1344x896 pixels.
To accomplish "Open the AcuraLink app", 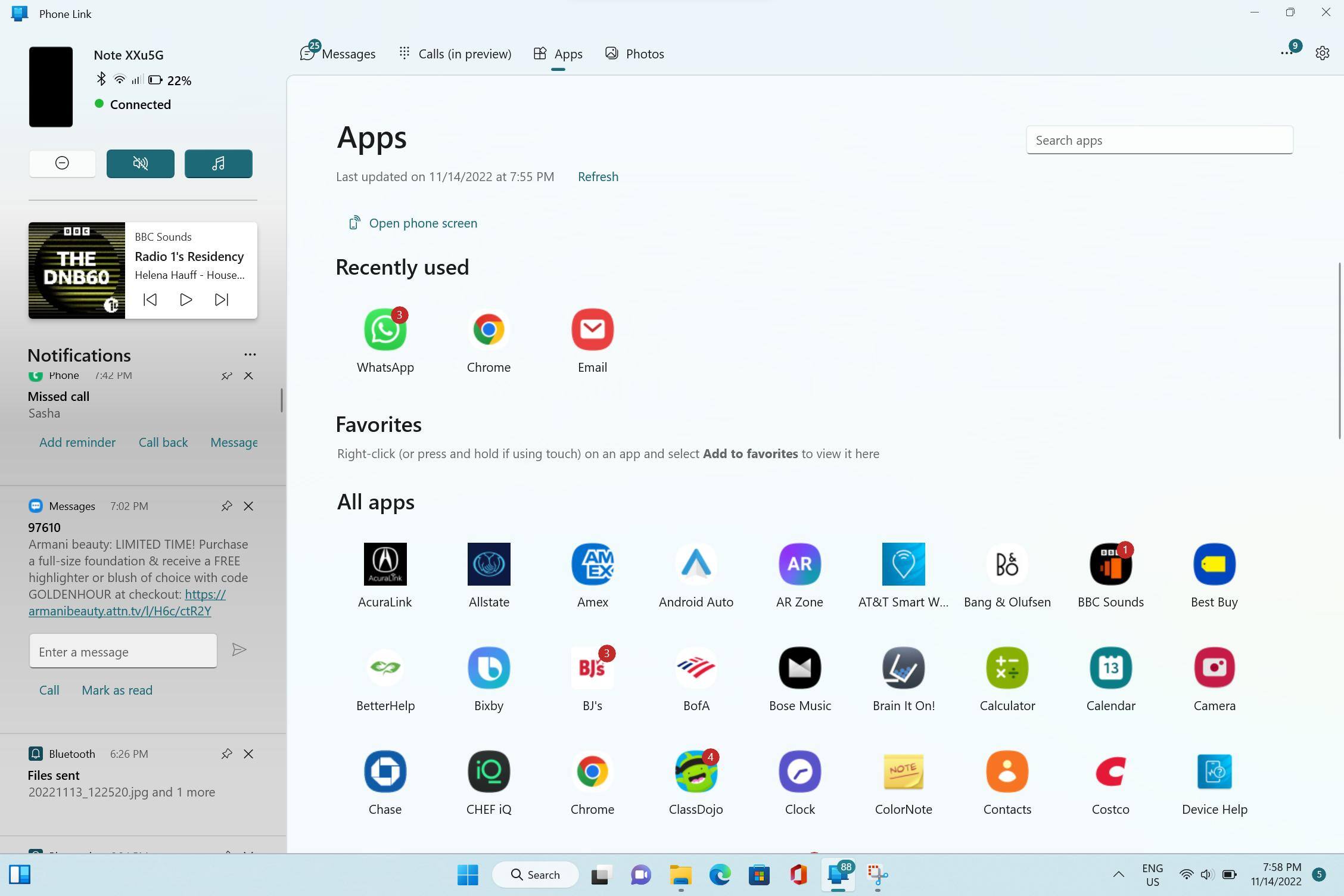I will tap(385, 564).
